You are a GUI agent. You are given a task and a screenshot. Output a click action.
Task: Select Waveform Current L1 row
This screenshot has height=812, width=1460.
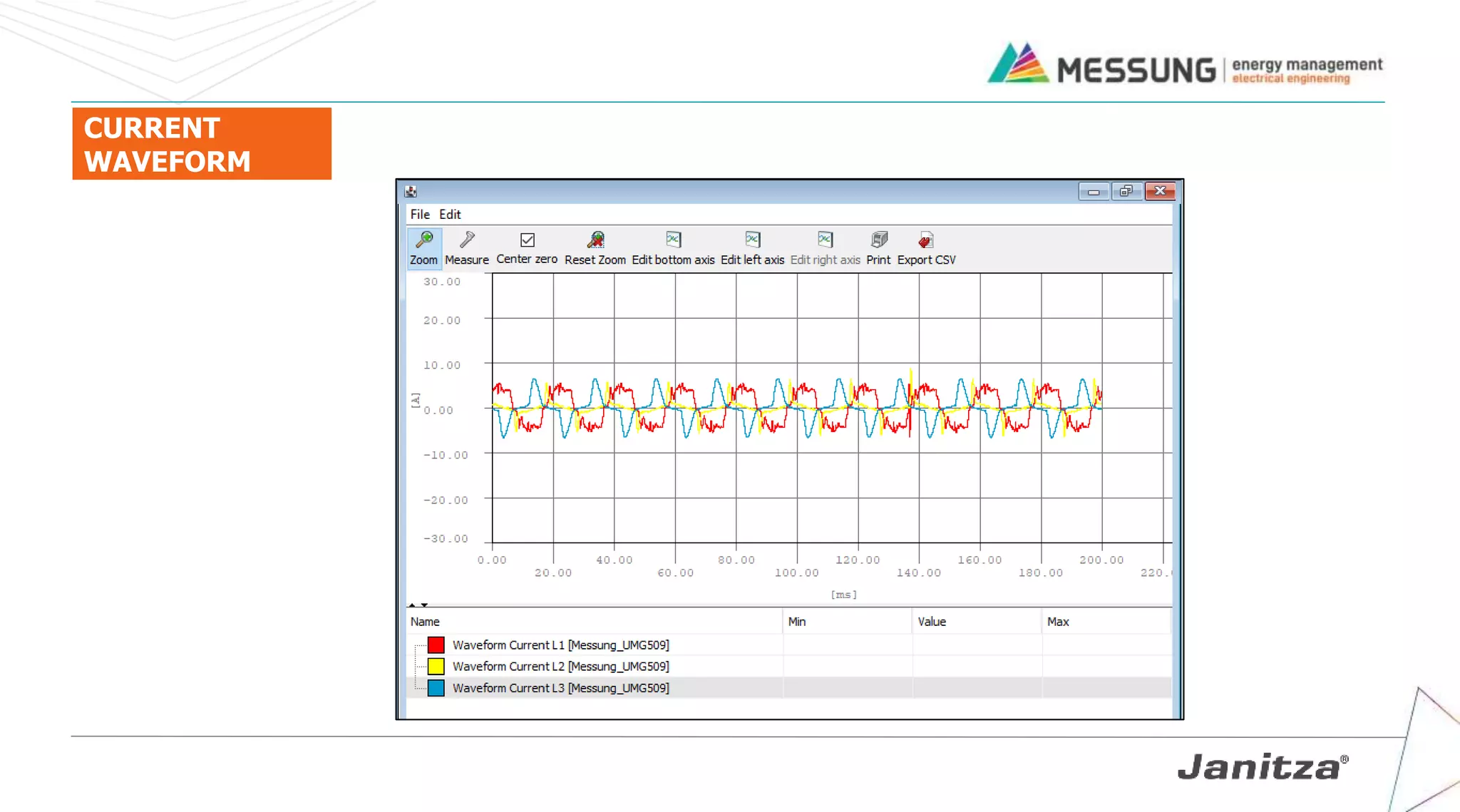(560, 645)
